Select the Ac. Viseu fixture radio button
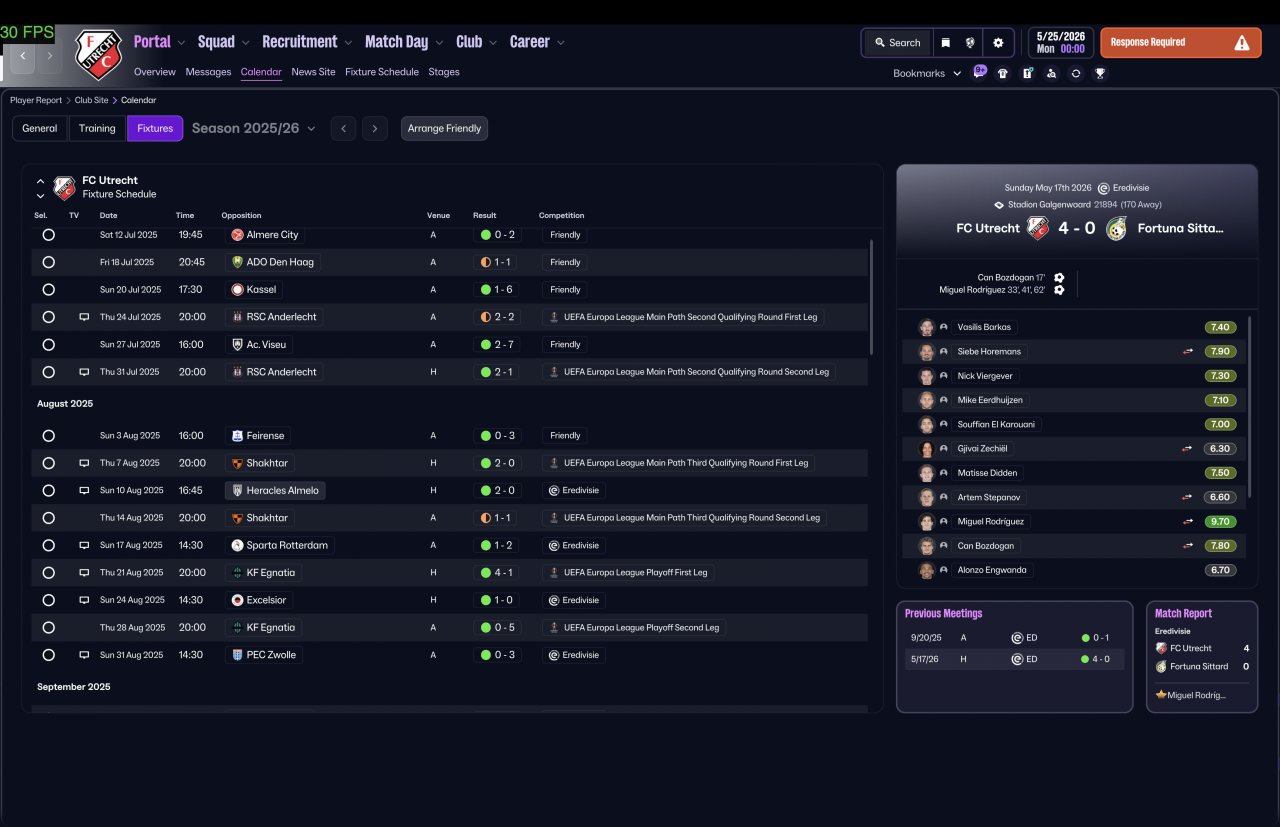 point(48,344)
